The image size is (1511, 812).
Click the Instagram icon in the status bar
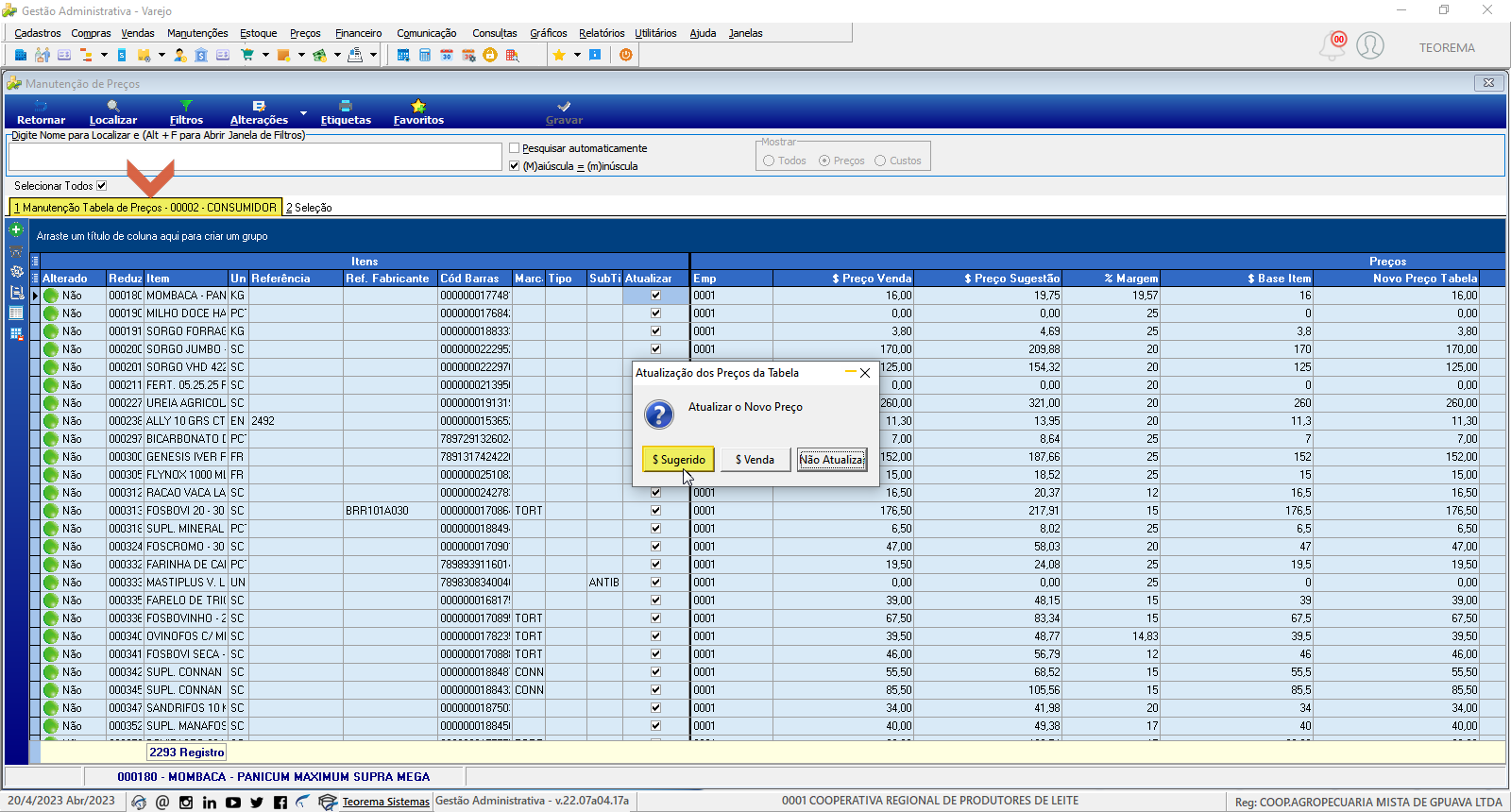coord(186,803)
